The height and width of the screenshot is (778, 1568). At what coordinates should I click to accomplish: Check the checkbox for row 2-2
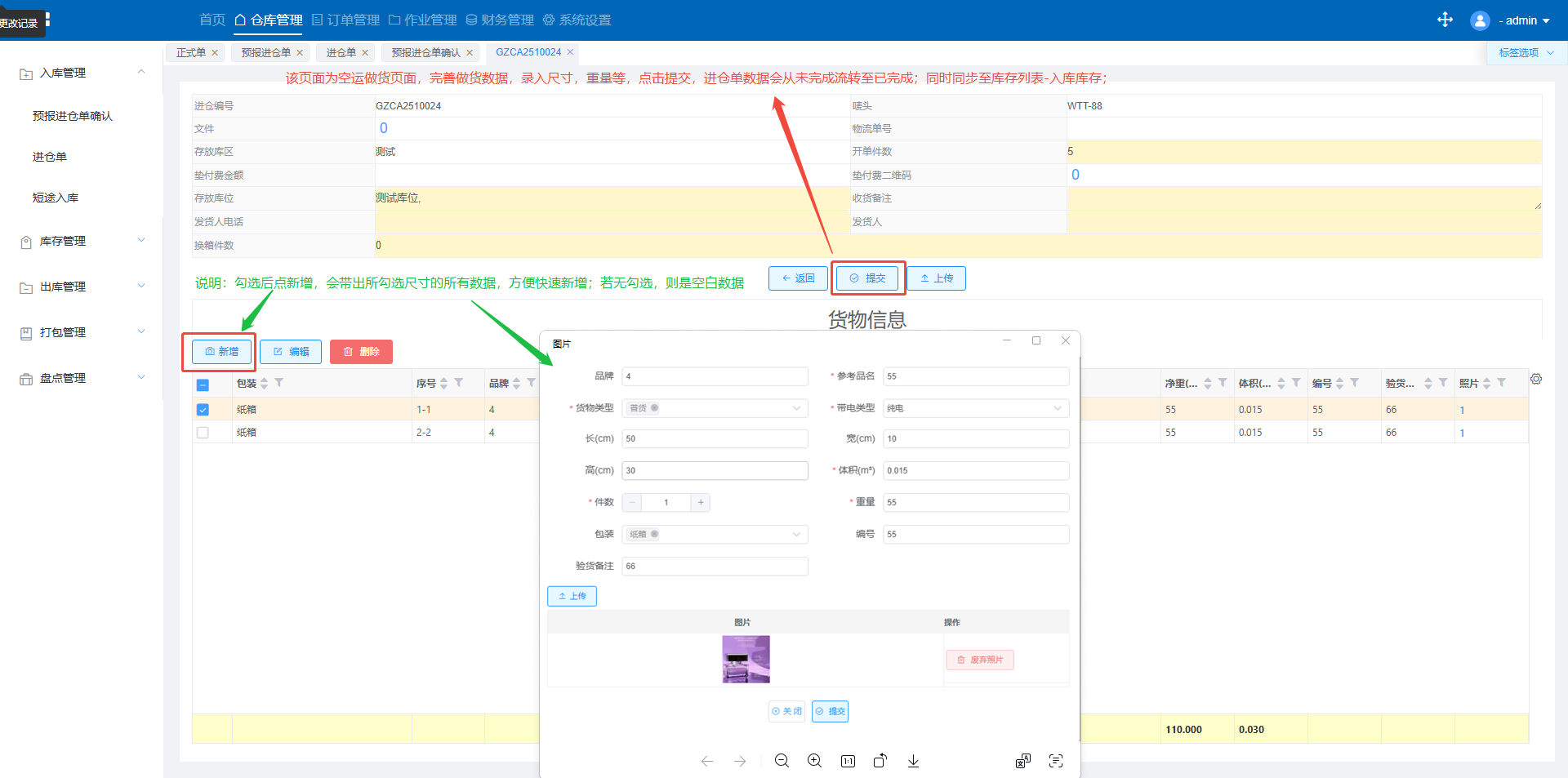click(x=203, y=433)
